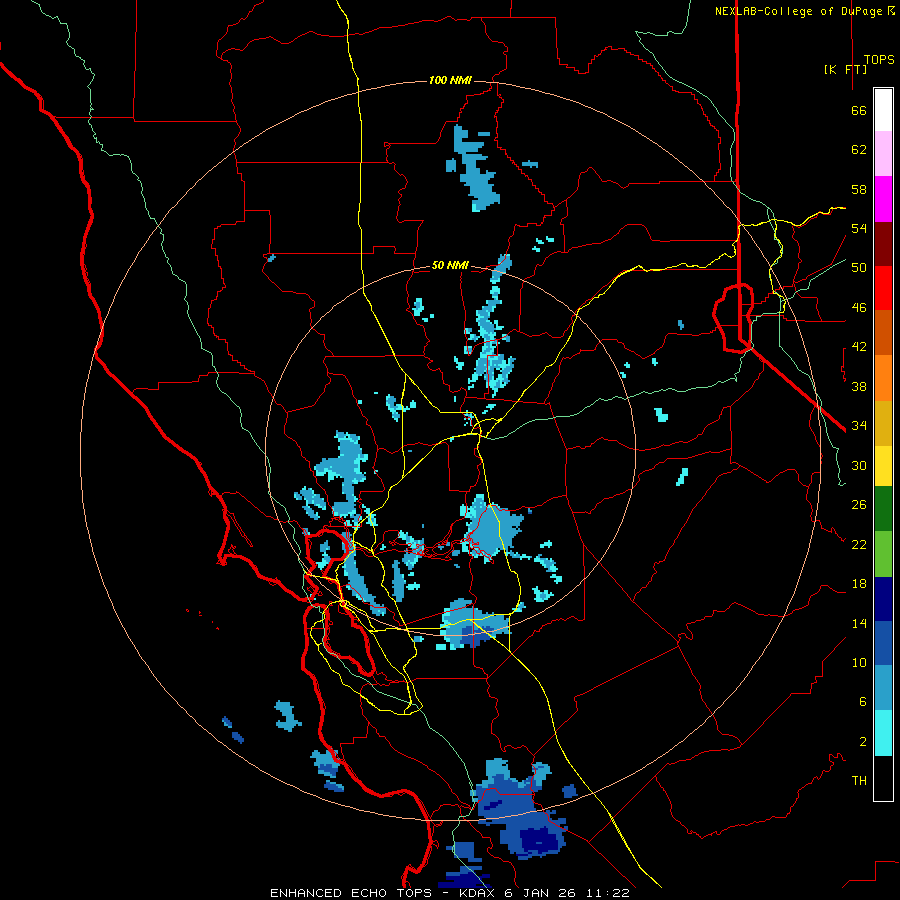The height and width of the screenshot is (900, 900).
Task: Click the legend value "30"
Action: [x=859, y=465]
